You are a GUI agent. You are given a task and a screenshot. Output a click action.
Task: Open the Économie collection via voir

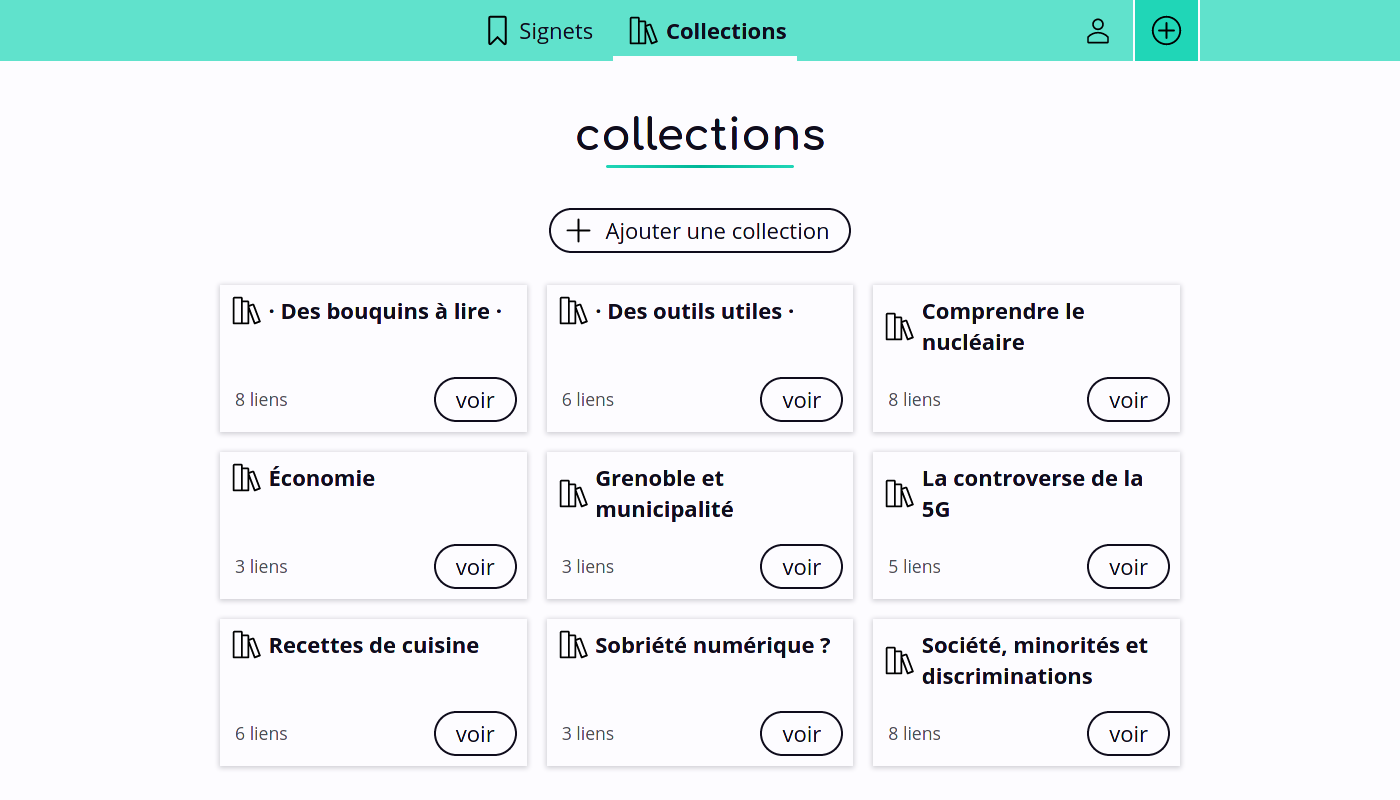click(x=475, y=566)
